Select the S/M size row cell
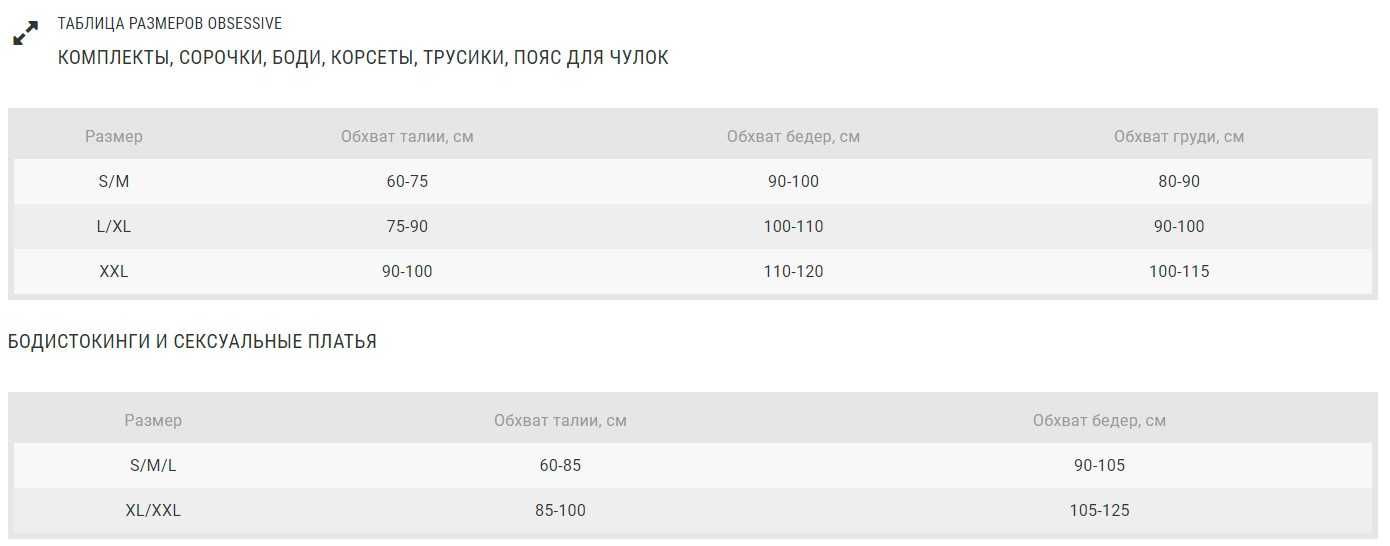 [x=114, y=181]
